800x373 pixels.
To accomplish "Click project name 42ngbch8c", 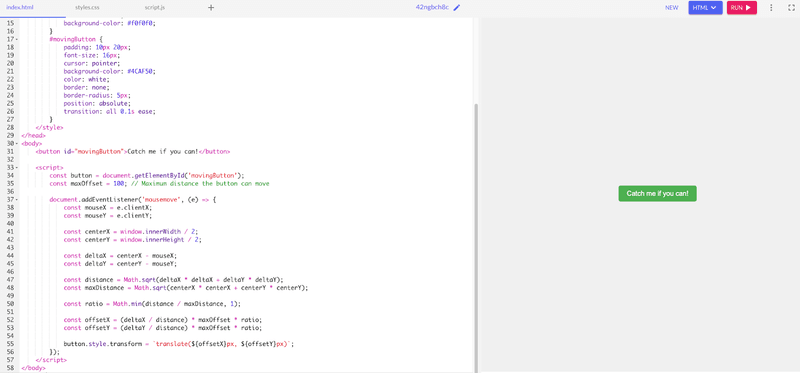I will pos(433,8).
